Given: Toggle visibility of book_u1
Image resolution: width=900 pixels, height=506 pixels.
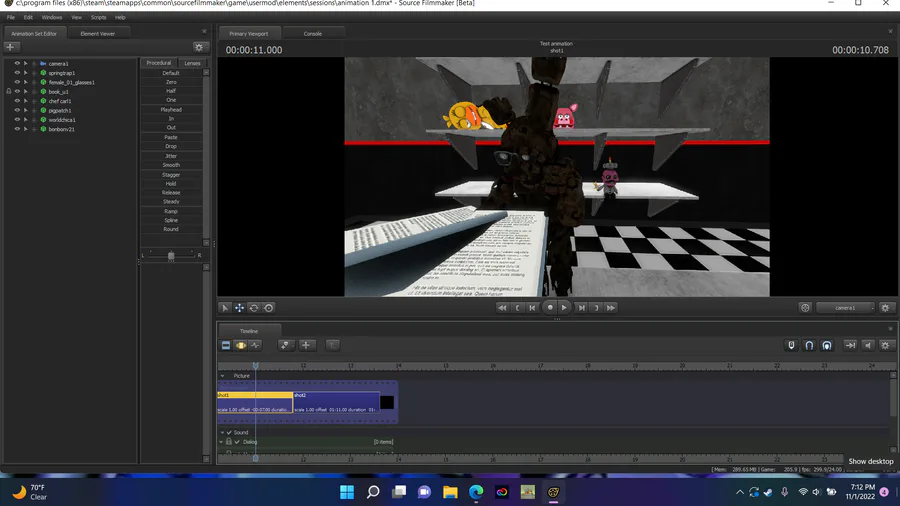Looking at the screenshot, I should point(17,91).
